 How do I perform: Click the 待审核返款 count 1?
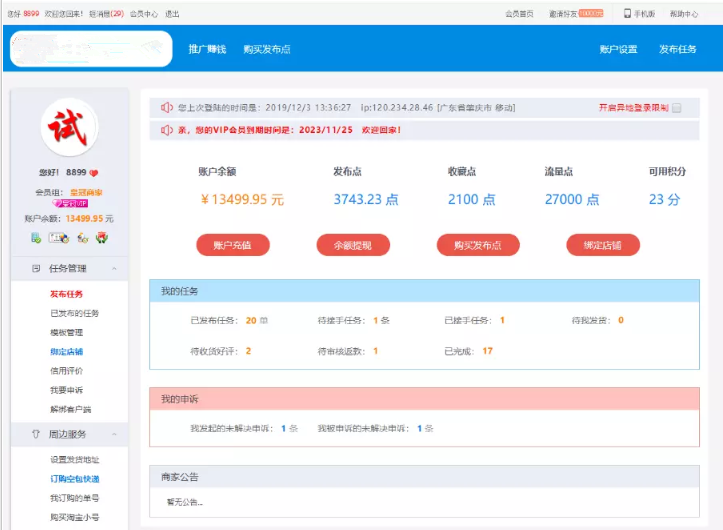(376, 351)
